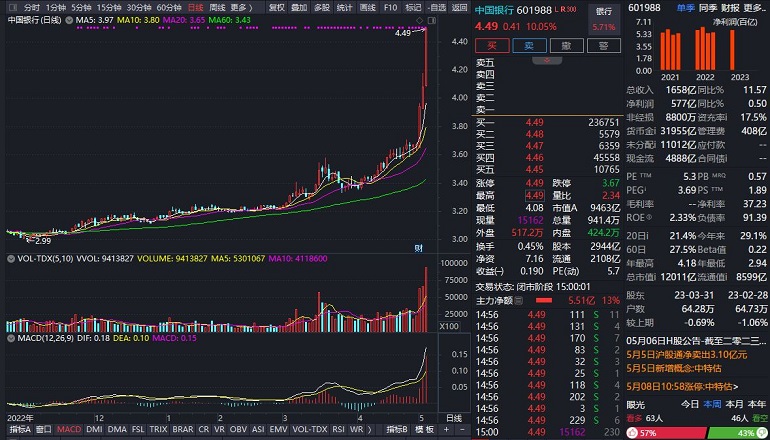This screenshot has width=770, height=440.
Task: Select the 本周 sentiment tab
Action: coord(711,405)
